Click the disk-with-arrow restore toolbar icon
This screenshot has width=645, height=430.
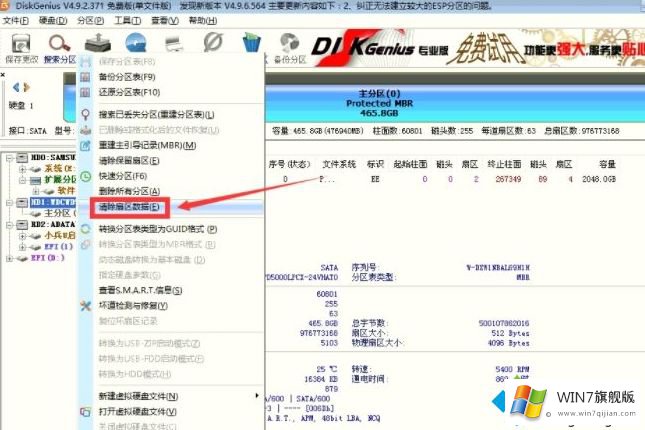click(x=97, y=43)
